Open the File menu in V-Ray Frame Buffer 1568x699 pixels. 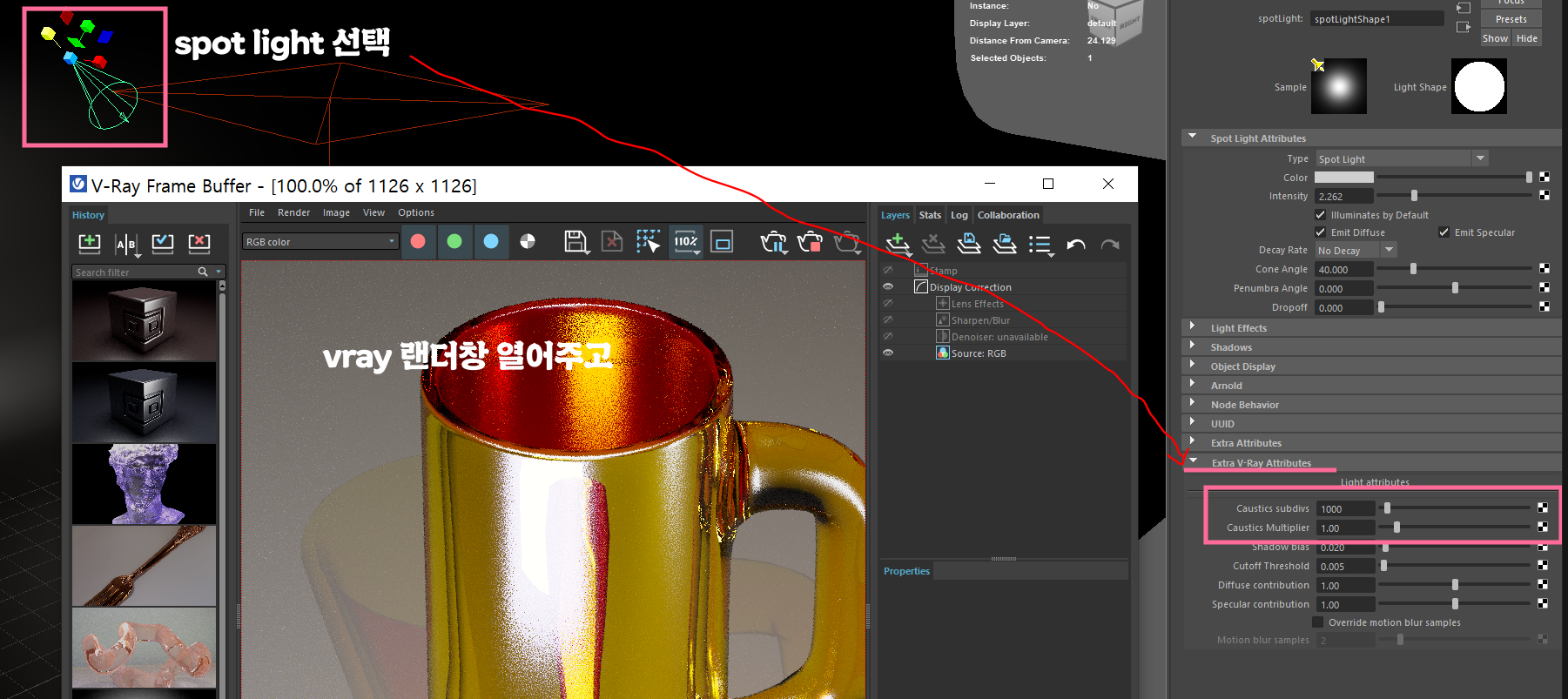pos(257,212)
